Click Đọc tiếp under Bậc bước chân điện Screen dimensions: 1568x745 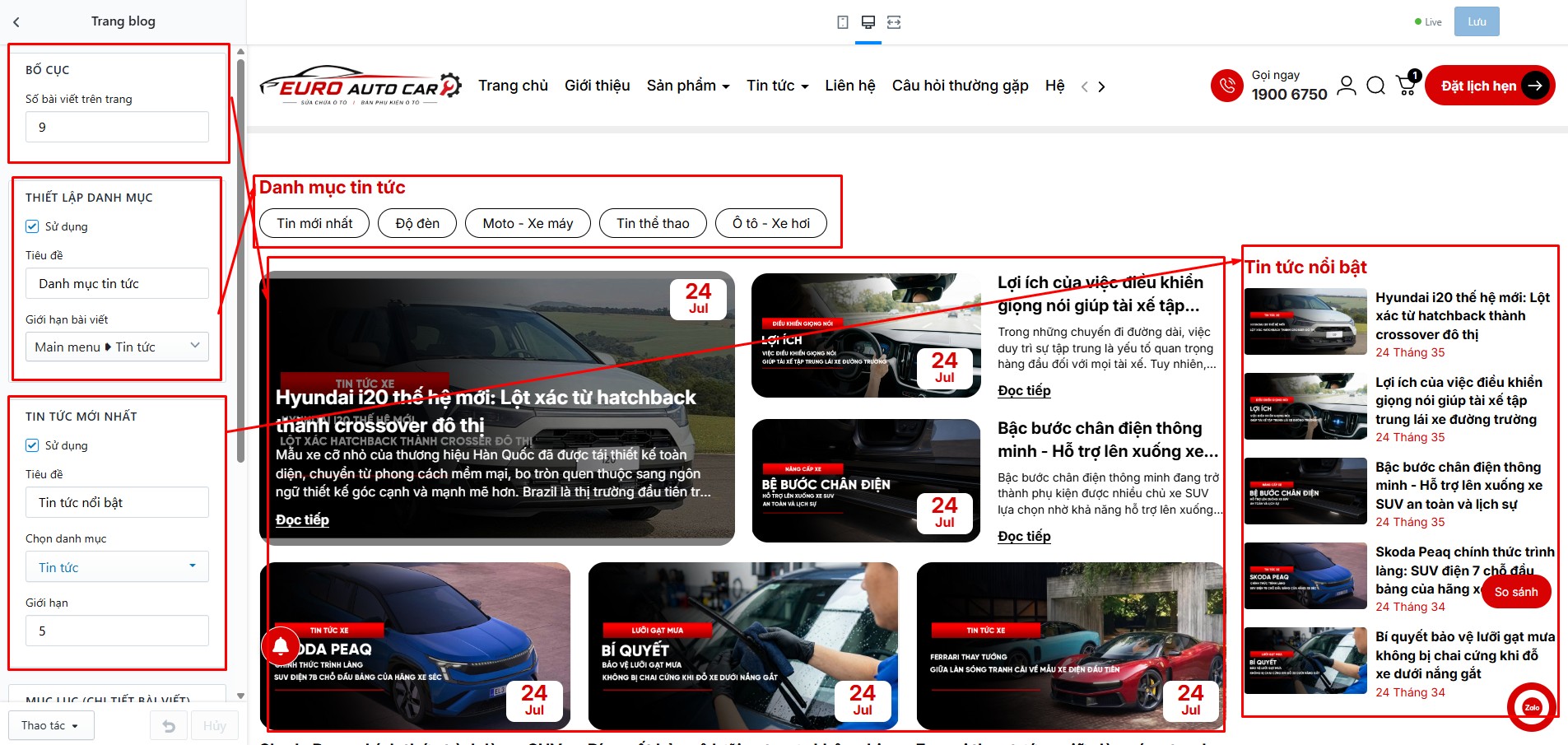click(x=1024, y=536)
